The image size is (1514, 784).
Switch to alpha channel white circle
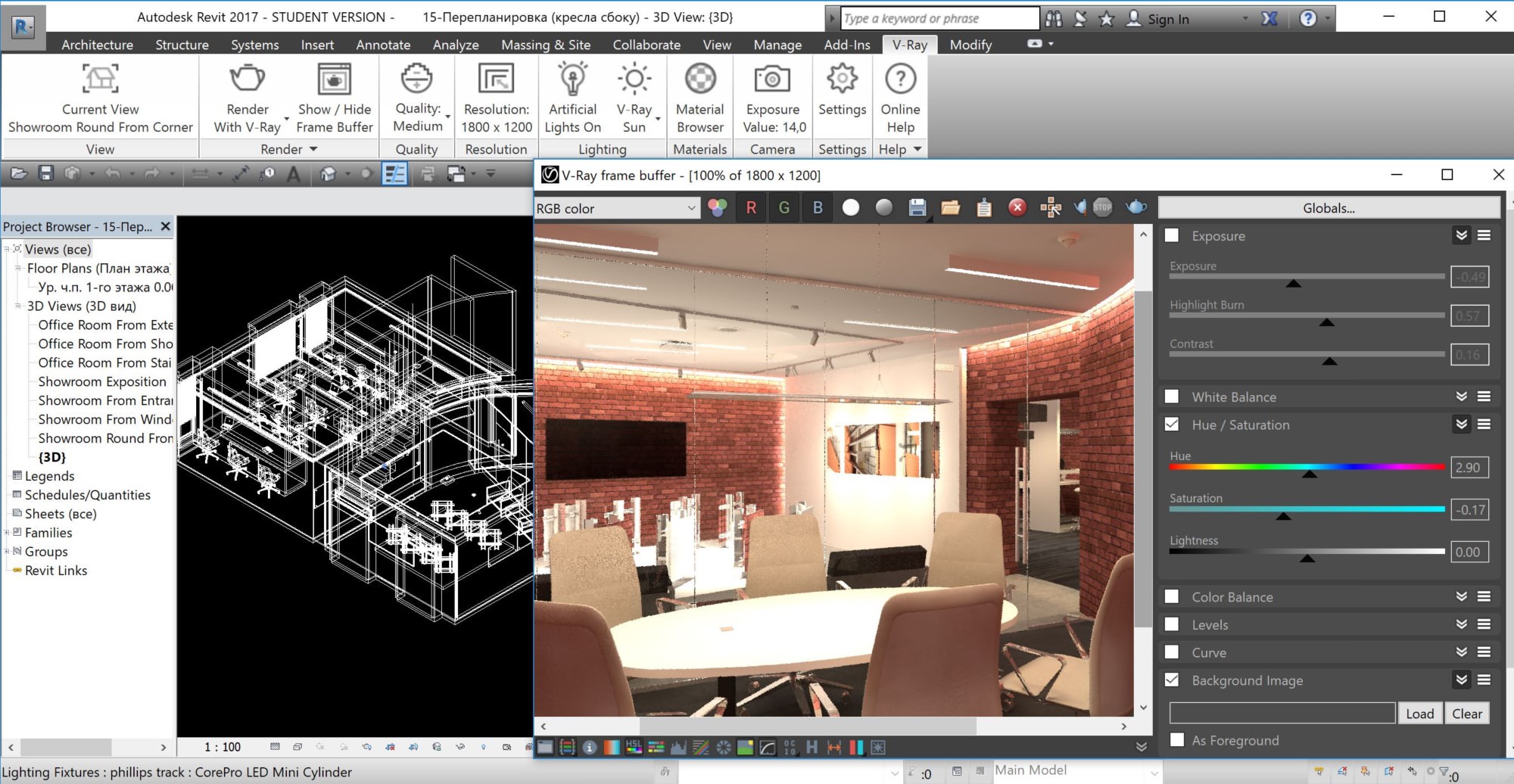851,207
